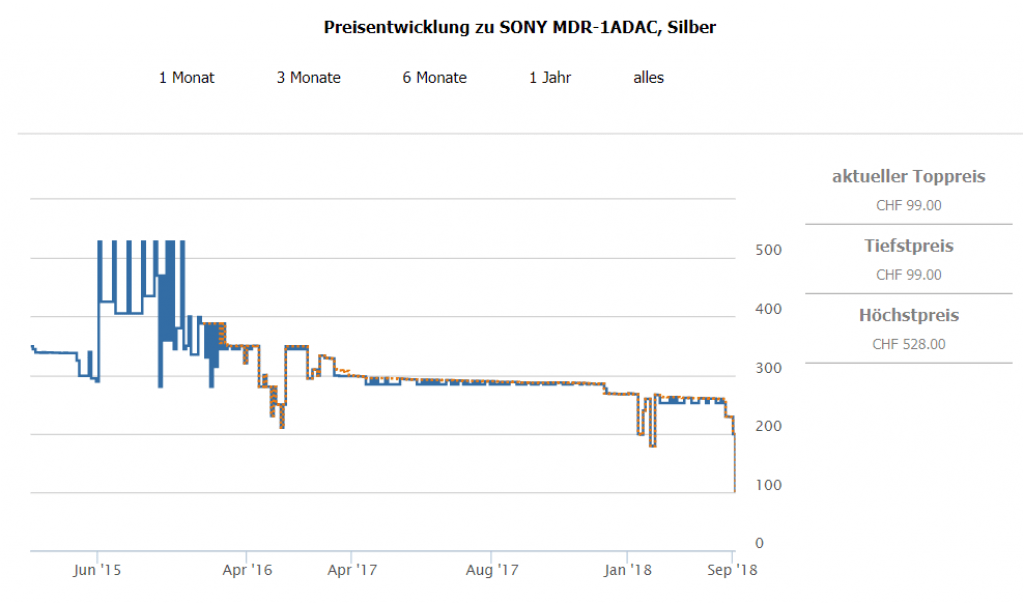Display the full history with alles
This screenshot has width=1024, height=603.
[648, 77]
